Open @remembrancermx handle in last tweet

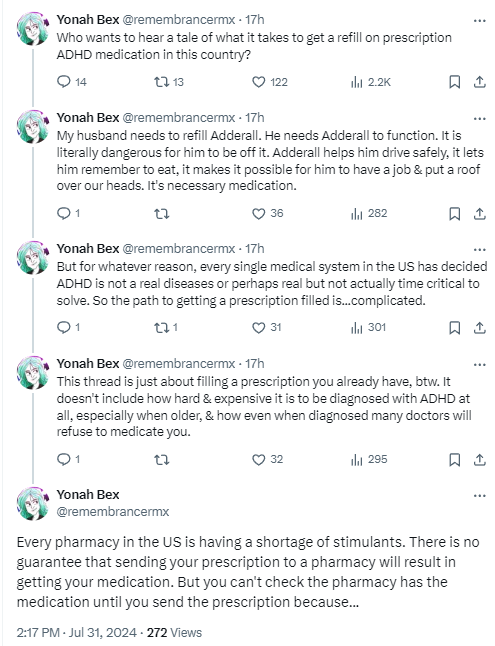coord(113,511)
